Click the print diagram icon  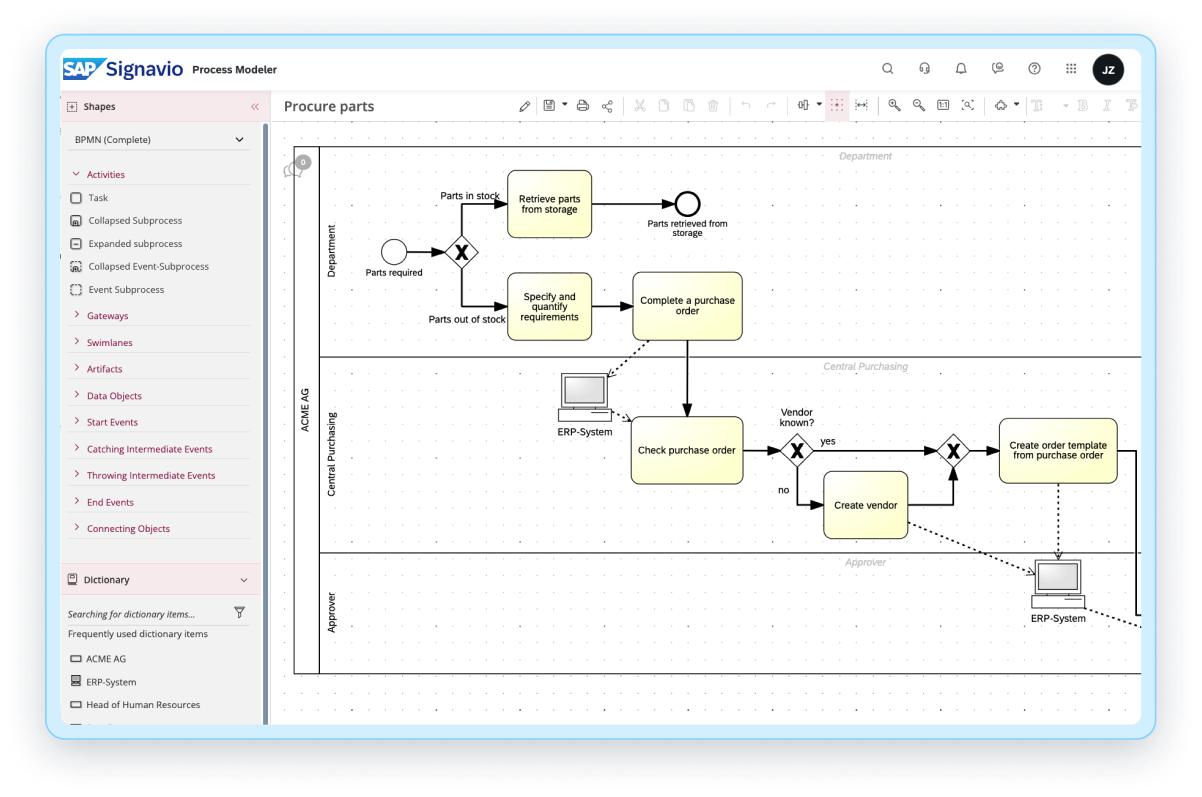583,106
